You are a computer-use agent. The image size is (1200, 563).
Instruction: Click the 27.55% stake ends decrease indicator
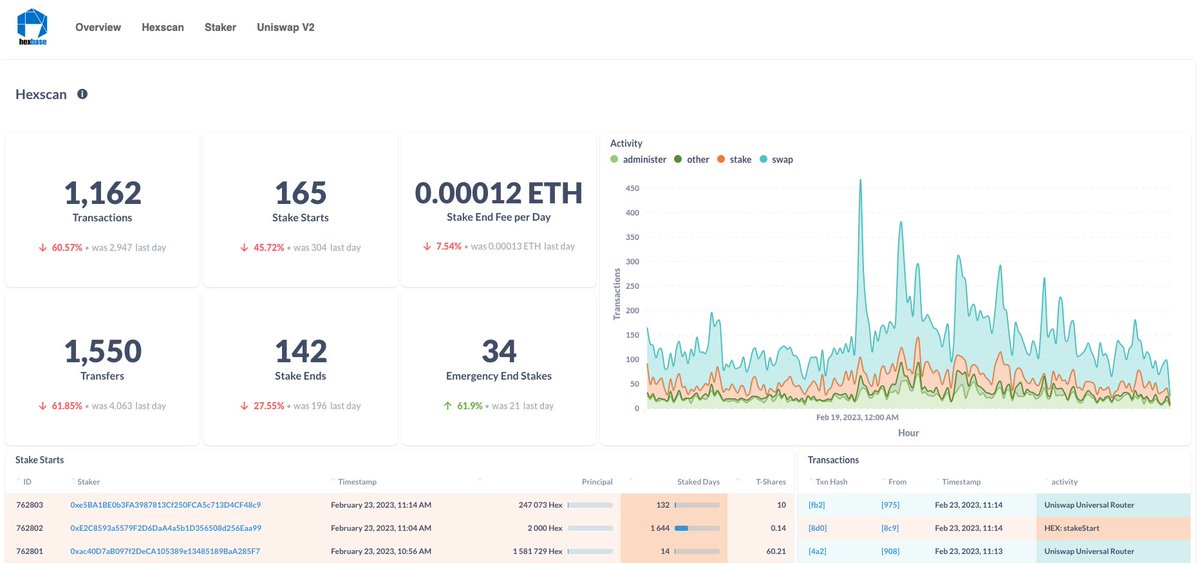click(x=261, y=406)
